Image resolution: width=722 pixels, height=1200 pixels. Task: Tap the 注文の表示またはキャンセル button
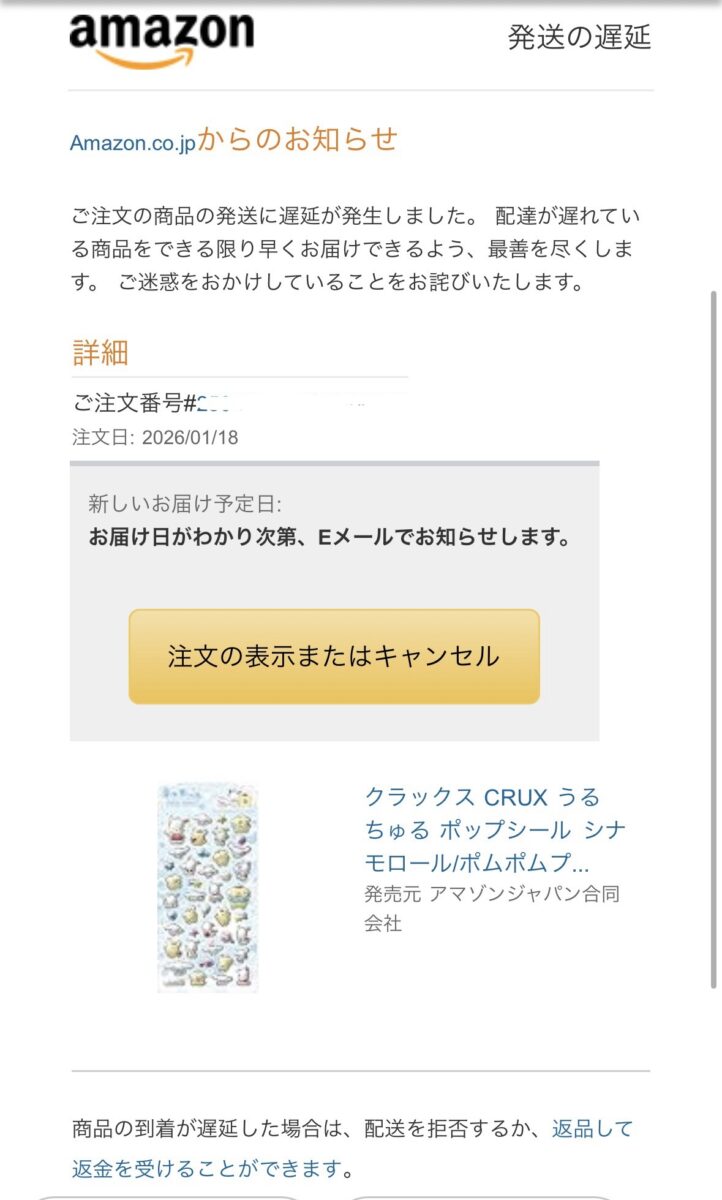[333, 656]
